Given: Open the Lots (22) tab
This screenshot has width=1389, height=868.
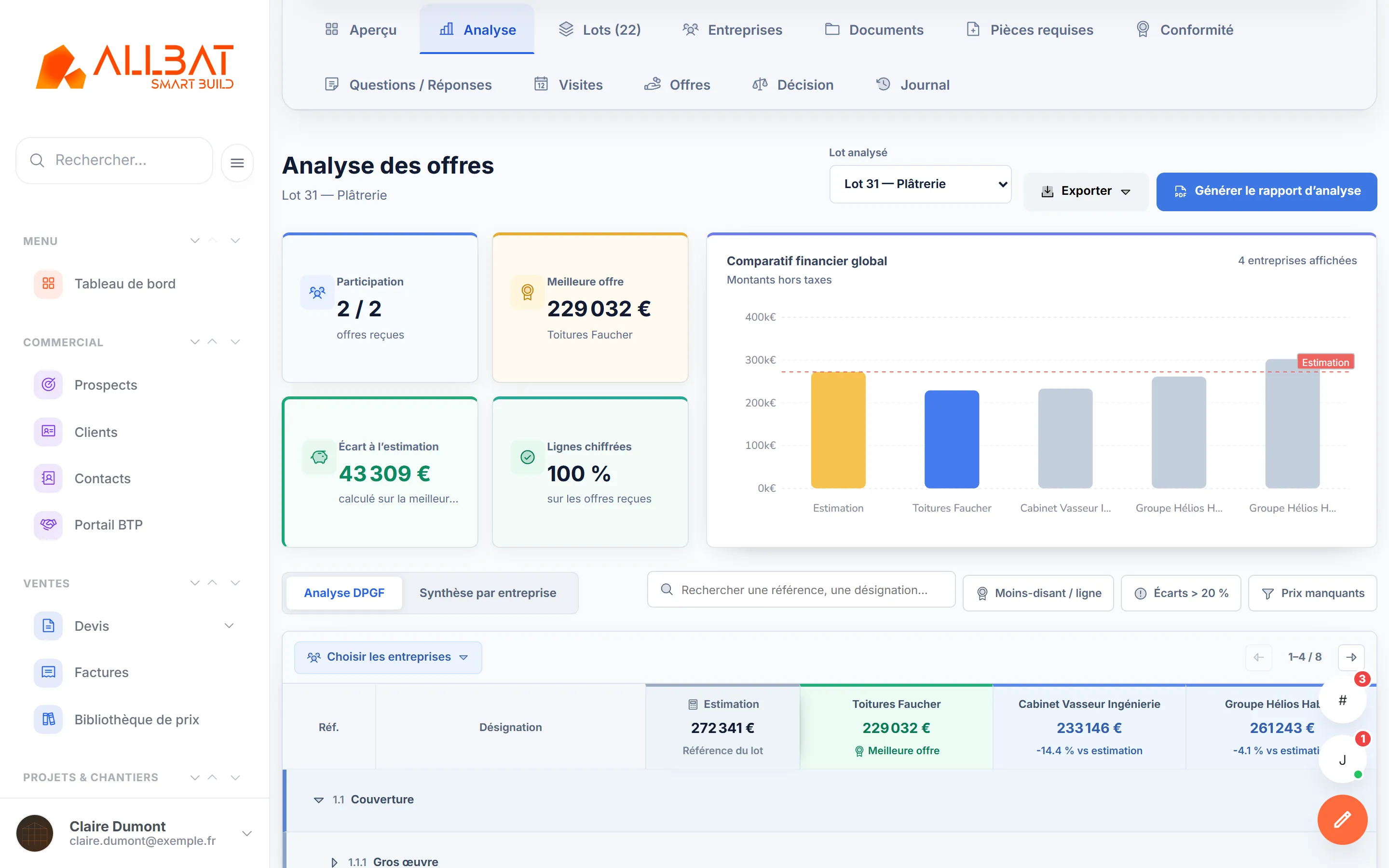Looking at the screenshot, I should [600, 29].
